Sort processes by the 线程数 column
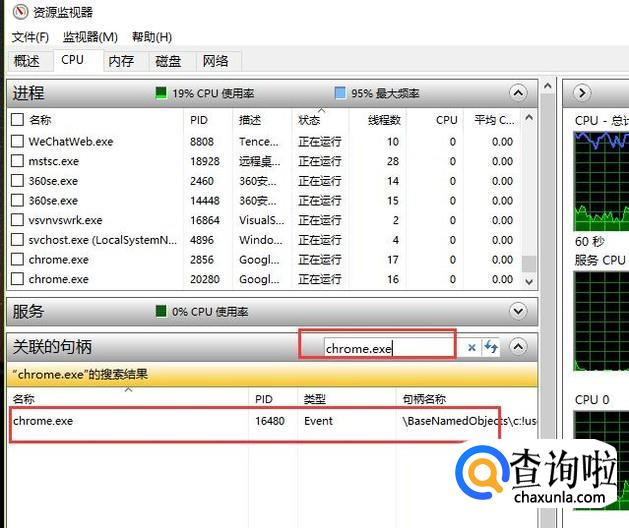 [383, 119]
